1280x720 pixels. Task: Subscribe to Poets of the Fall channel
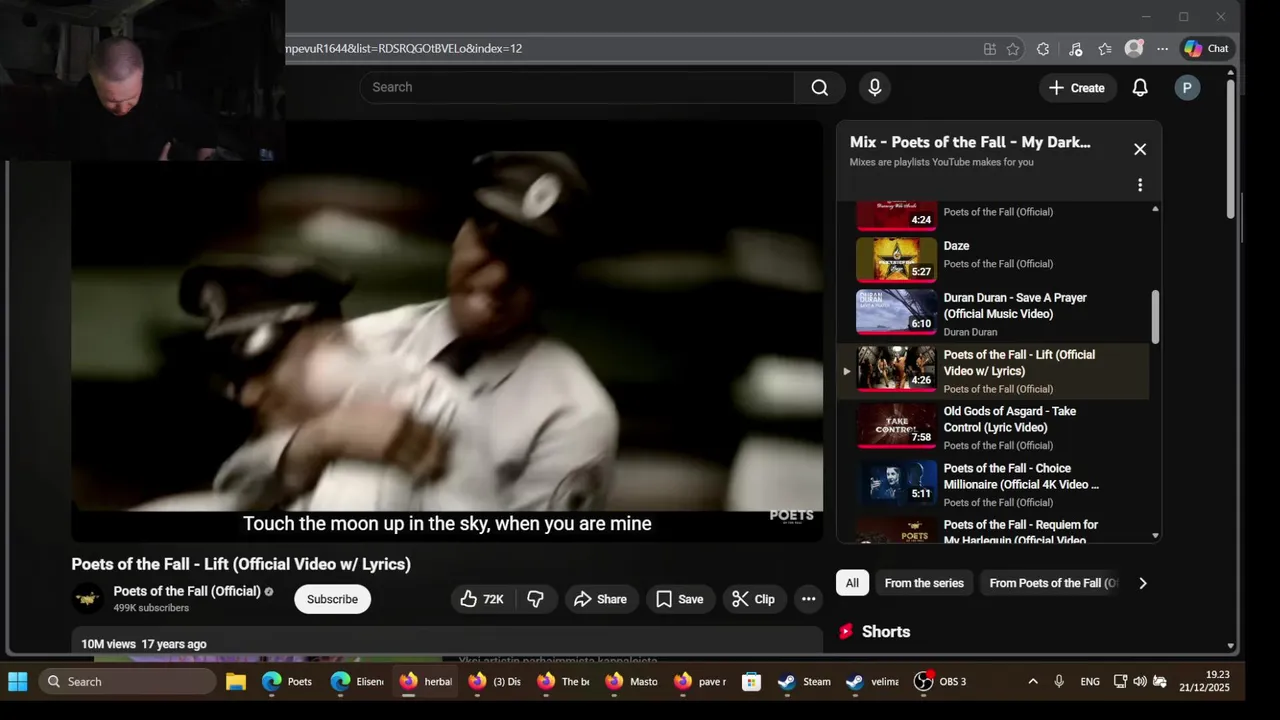click(332, 599)
